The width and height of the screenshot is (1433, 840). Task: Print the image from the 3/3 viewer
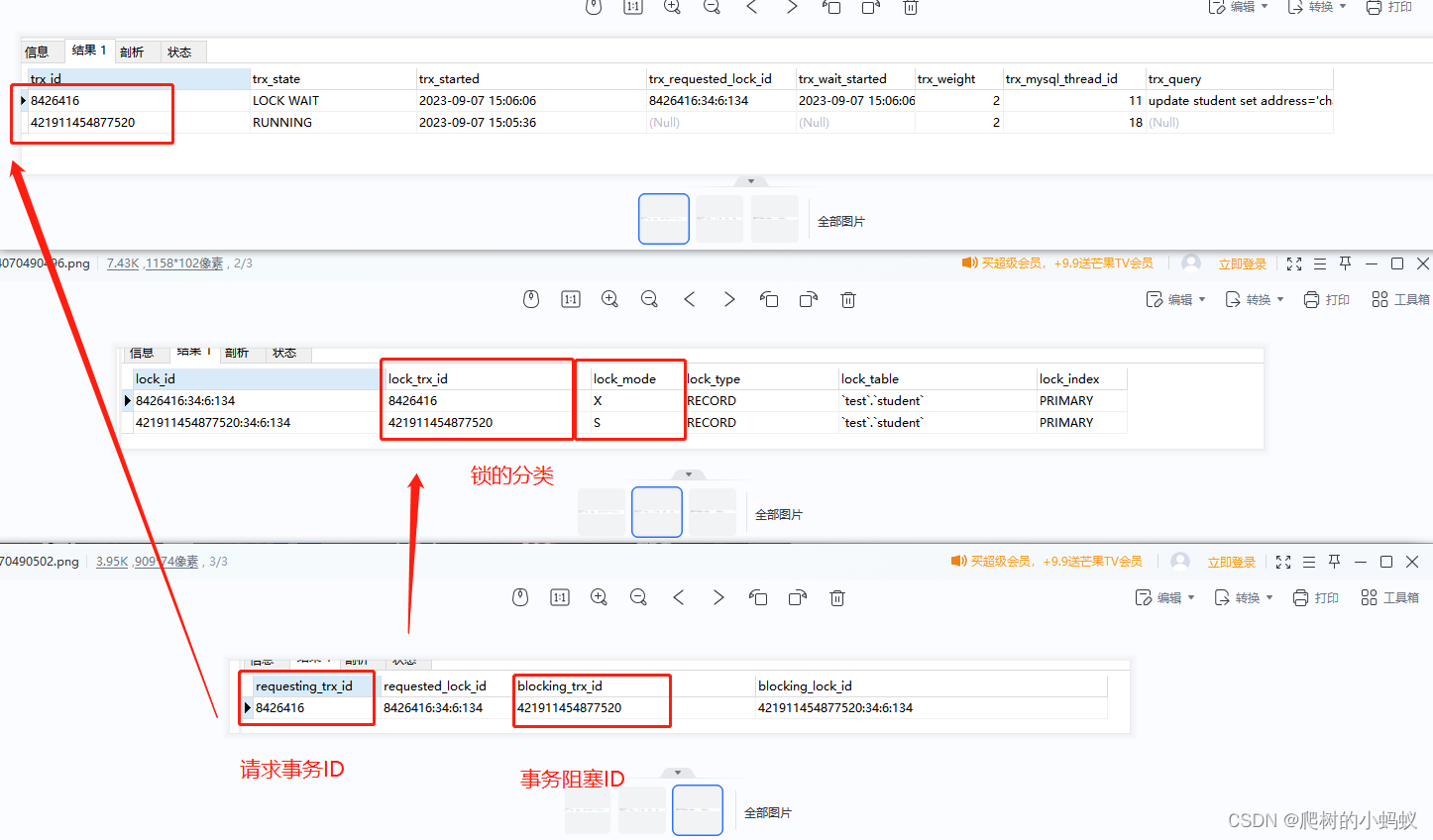(1316, 597)
